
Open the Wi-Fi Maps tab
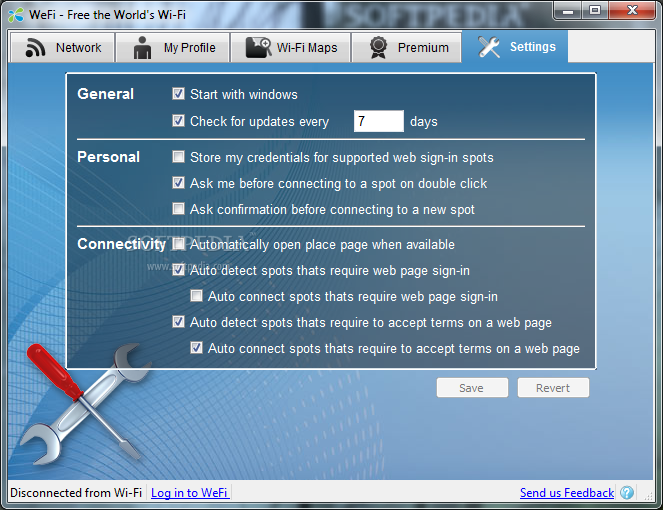coord(290,47)
